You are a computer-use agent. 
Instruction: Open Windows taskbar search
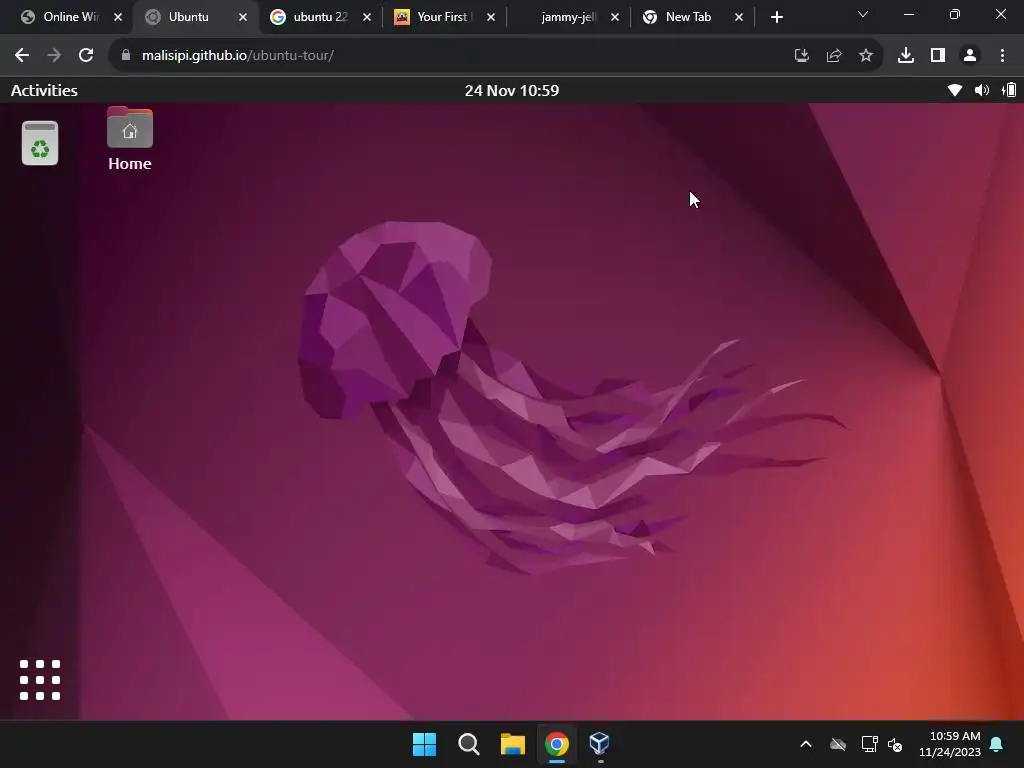coord(468,744)
